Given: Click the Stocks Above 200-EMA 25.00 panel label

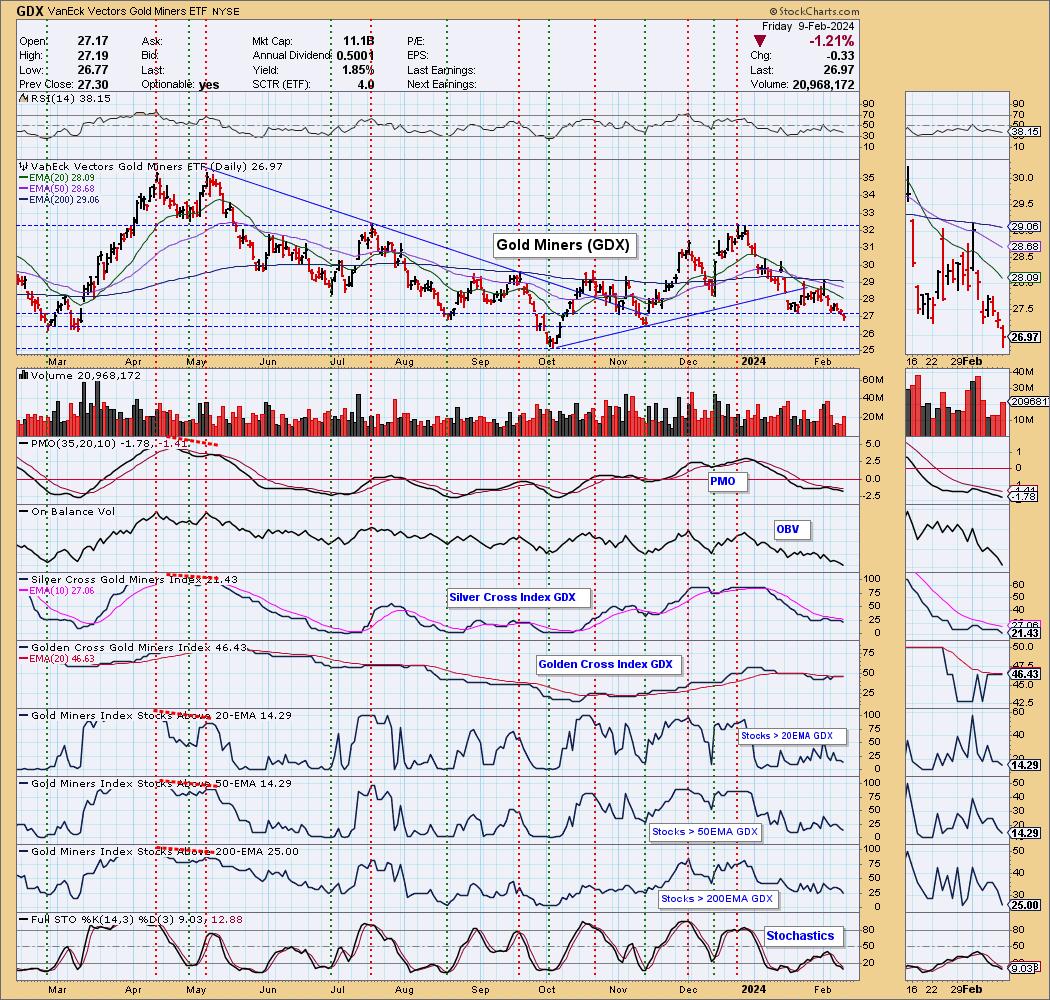Looking at the screenshot, I should tap(165, 851).
